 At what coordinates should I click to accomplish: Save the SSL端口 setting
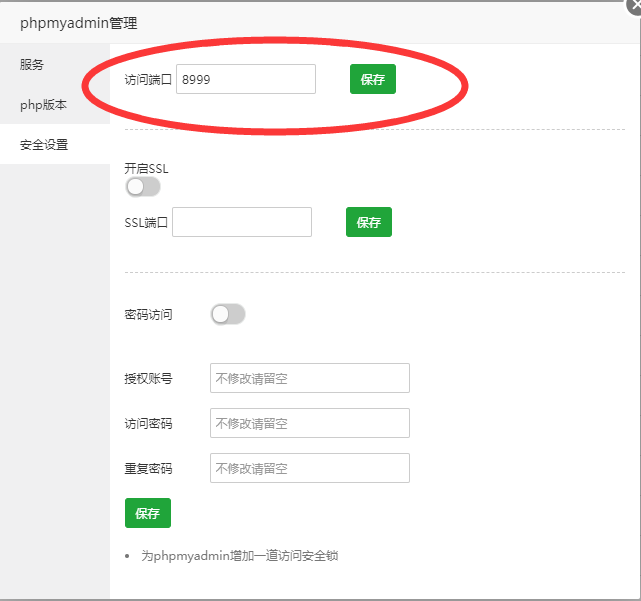click(369, 222)
